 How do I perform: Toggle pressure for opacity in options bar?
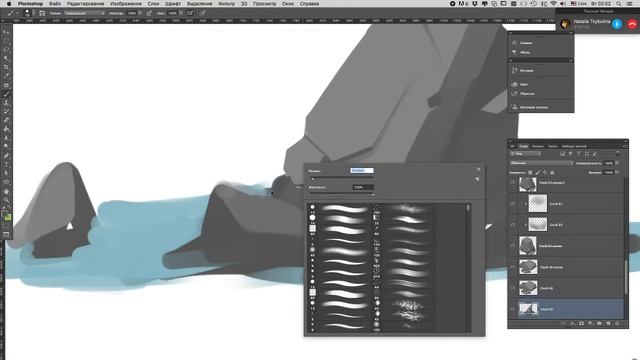149,13
